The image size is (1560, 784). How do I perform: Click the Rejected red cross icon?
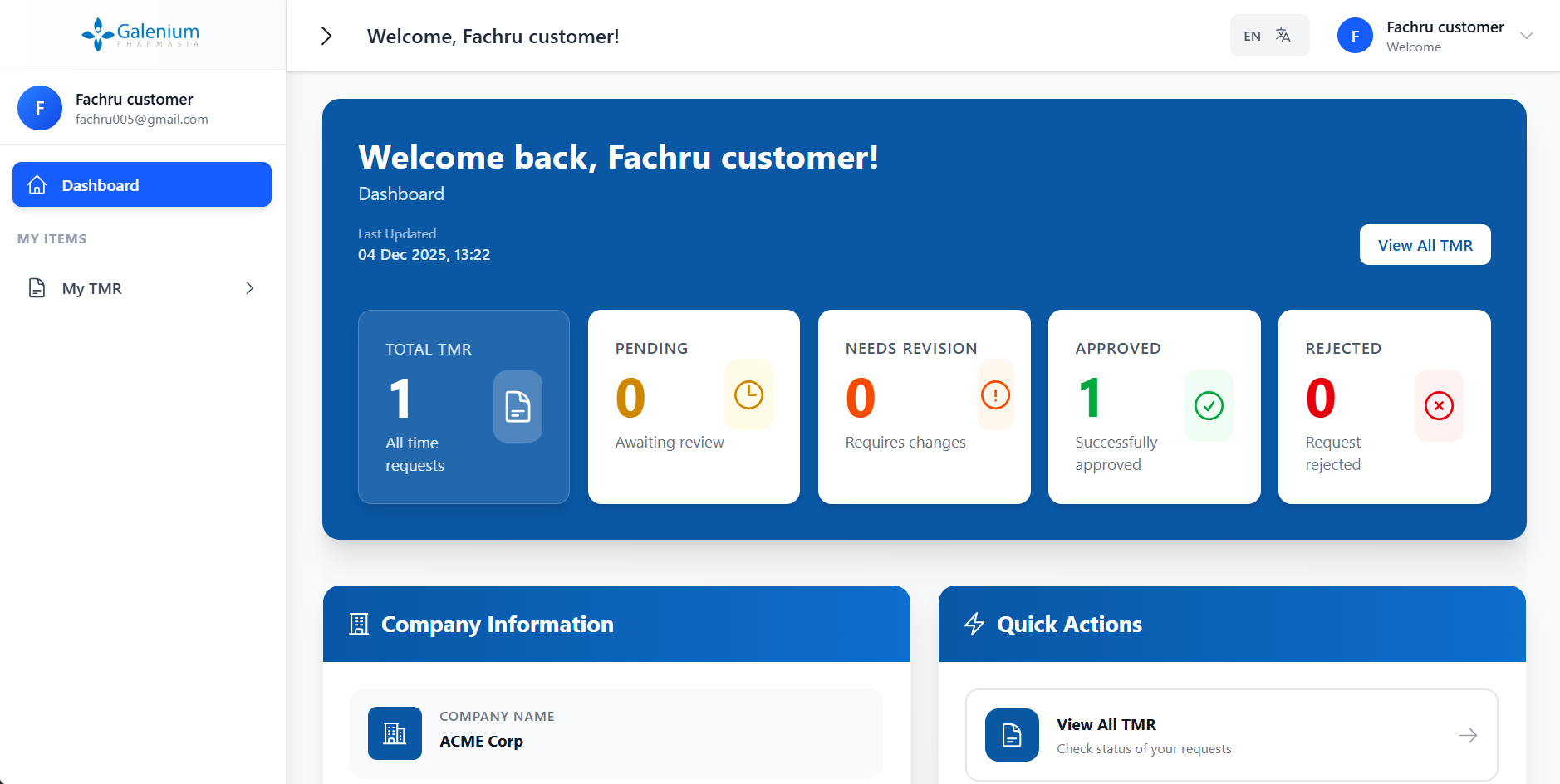(1439, 406)
